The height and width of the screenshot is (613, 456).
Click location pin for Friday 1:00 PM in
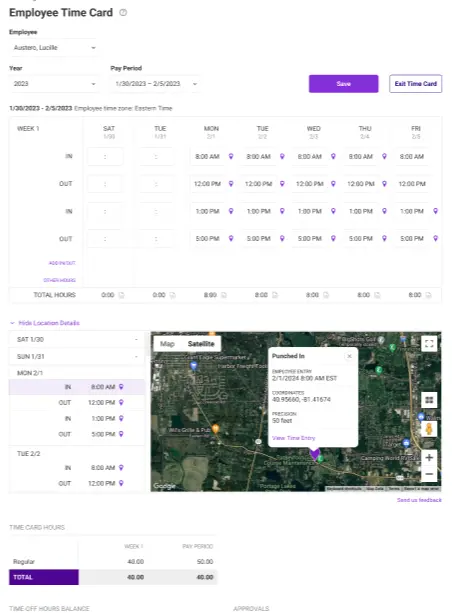pyautogui.click(x=435, y=211)
